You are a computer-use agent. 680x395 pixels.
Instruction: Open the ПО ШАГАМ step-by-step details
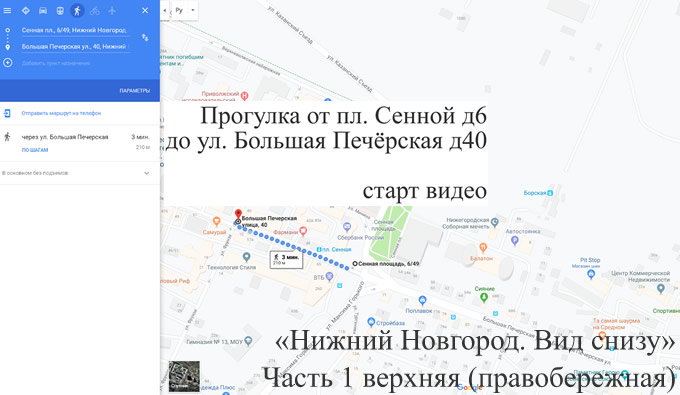[35, 150]
